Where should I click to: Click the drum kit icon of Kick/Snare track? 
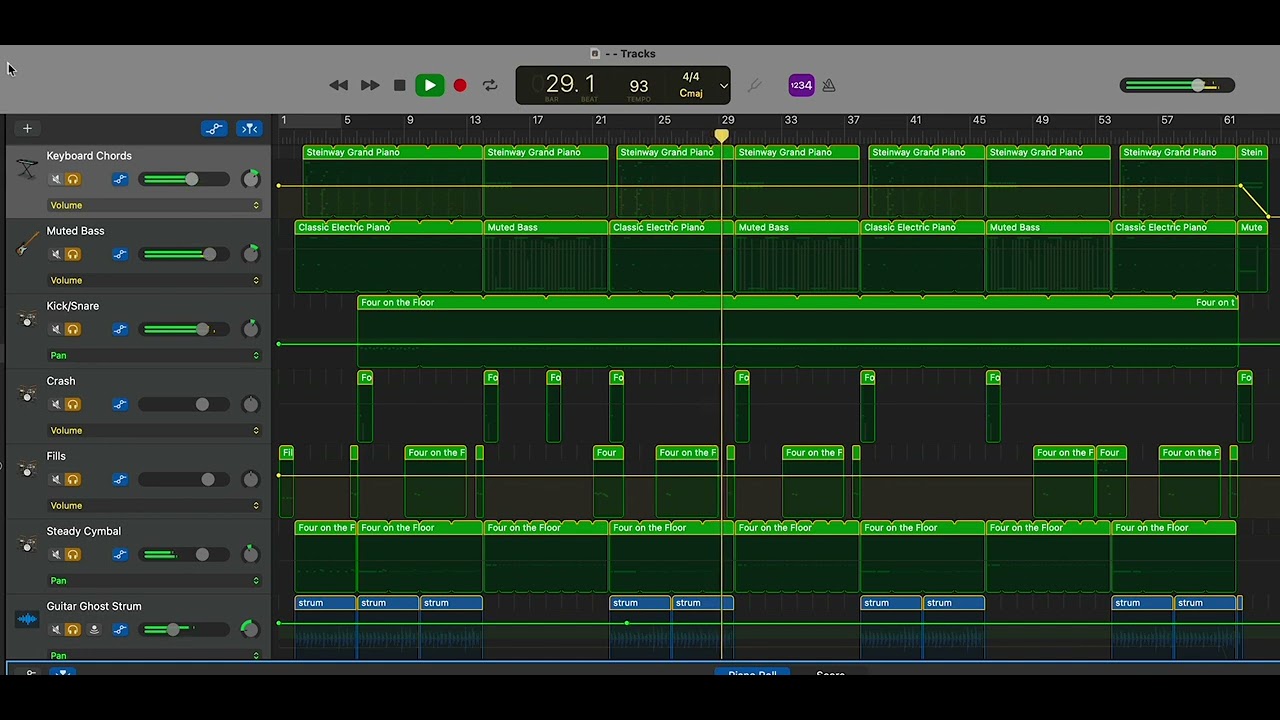(27, 320)
